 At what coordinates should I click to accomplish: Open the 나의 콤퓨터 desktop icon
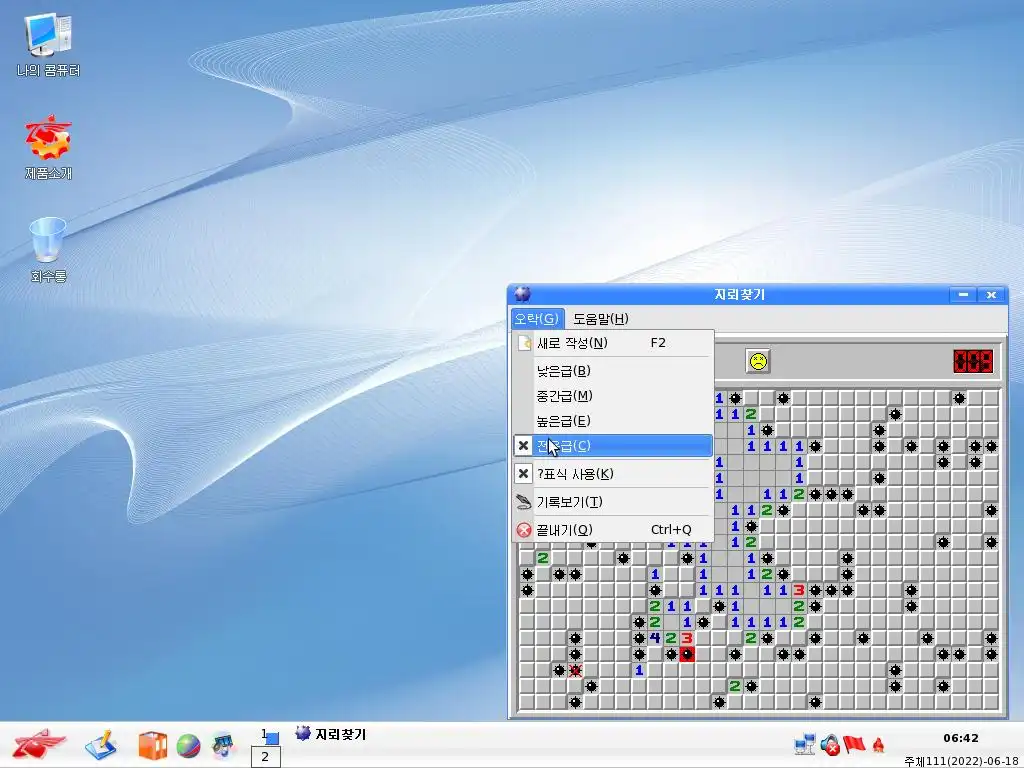pyautogui.click(x=48, y=46)
